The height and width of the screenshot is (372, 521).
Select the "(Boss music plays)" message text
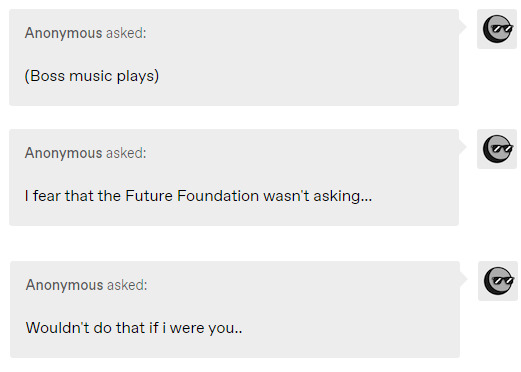92,76
